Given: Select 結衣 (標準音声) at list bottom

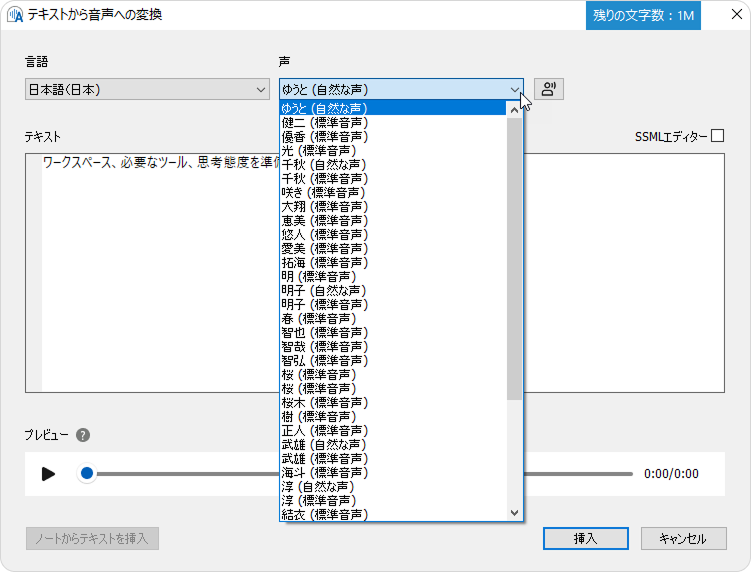Looking at the screenshot, I should pyautogui.click(x=325, y=514).
